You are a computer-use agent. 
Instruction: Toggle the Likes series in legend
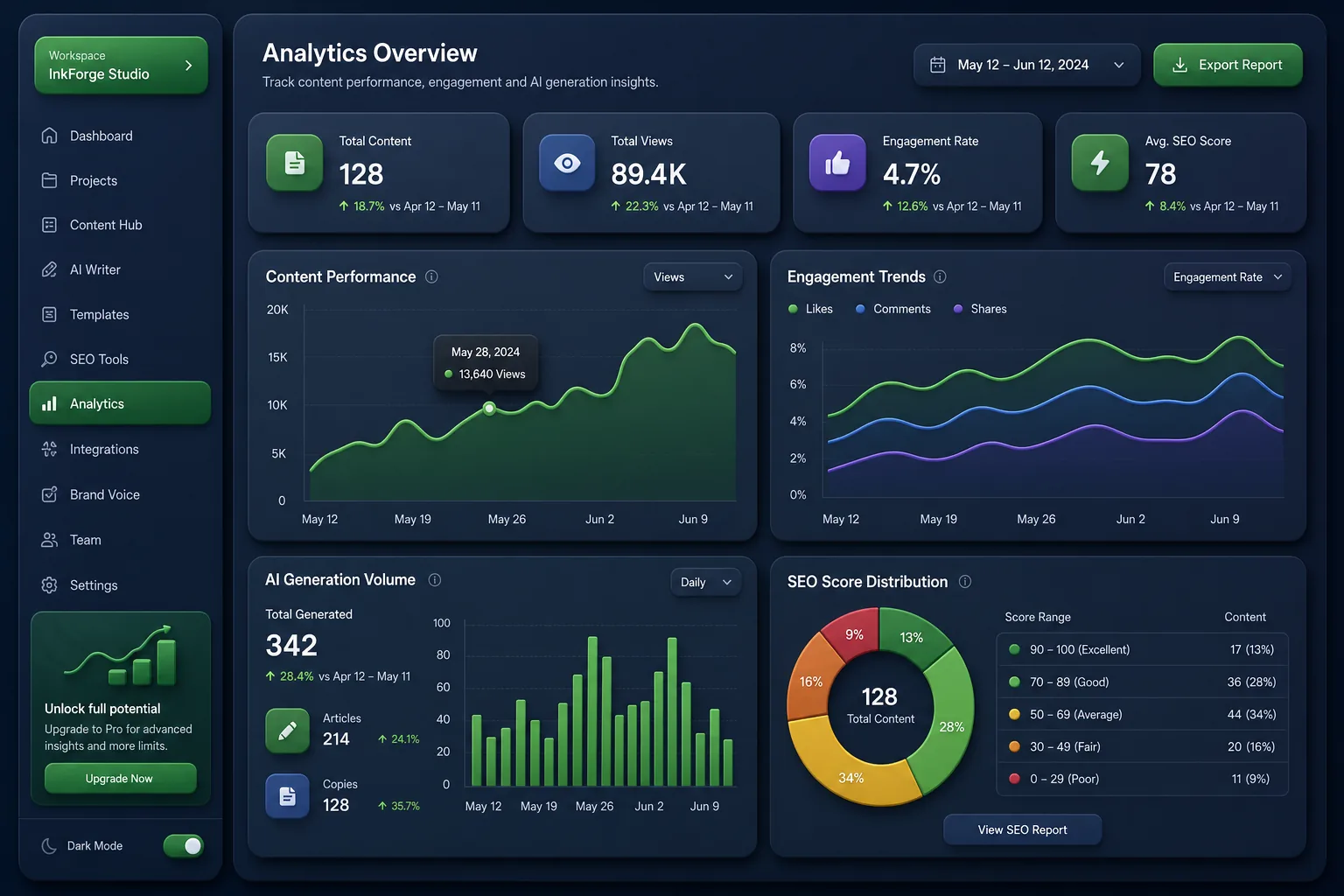tap(810, 309)
